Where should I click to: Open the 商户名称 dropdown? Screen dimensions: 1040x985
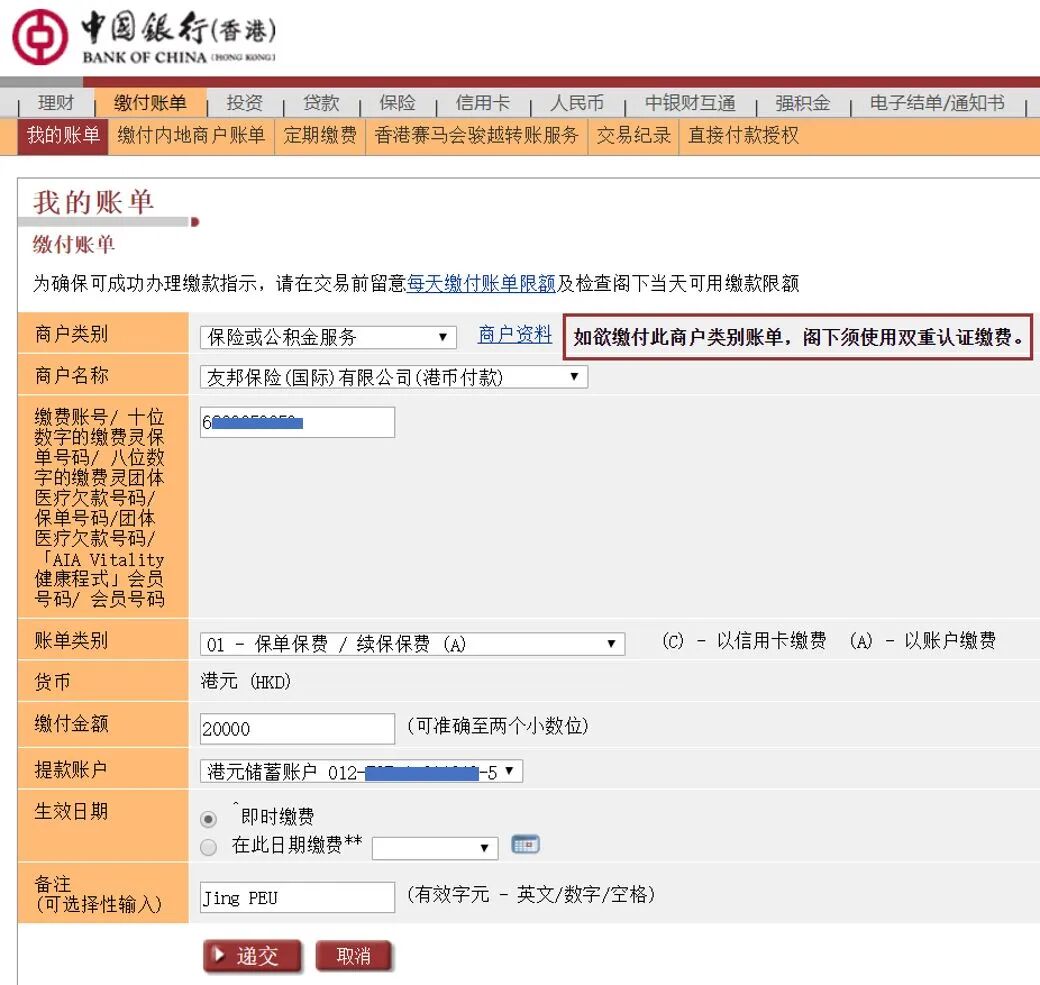tap(394, 377)
